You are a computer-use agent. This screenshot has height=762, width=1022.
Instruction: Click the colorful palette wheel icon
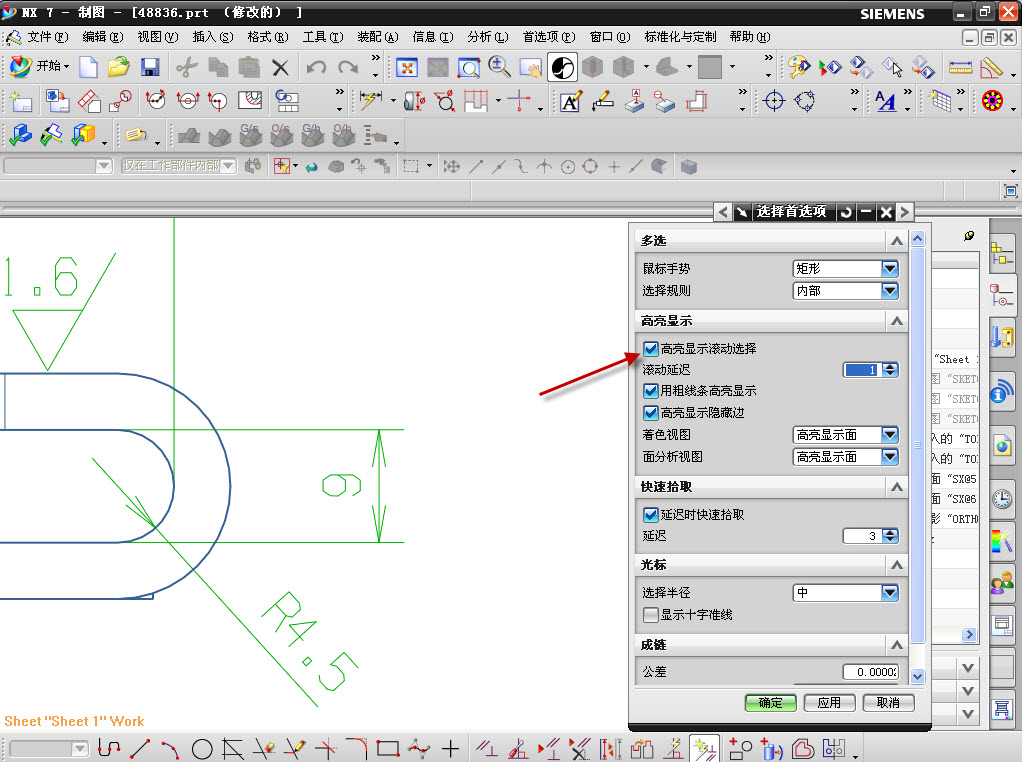[x=992, y=100]
